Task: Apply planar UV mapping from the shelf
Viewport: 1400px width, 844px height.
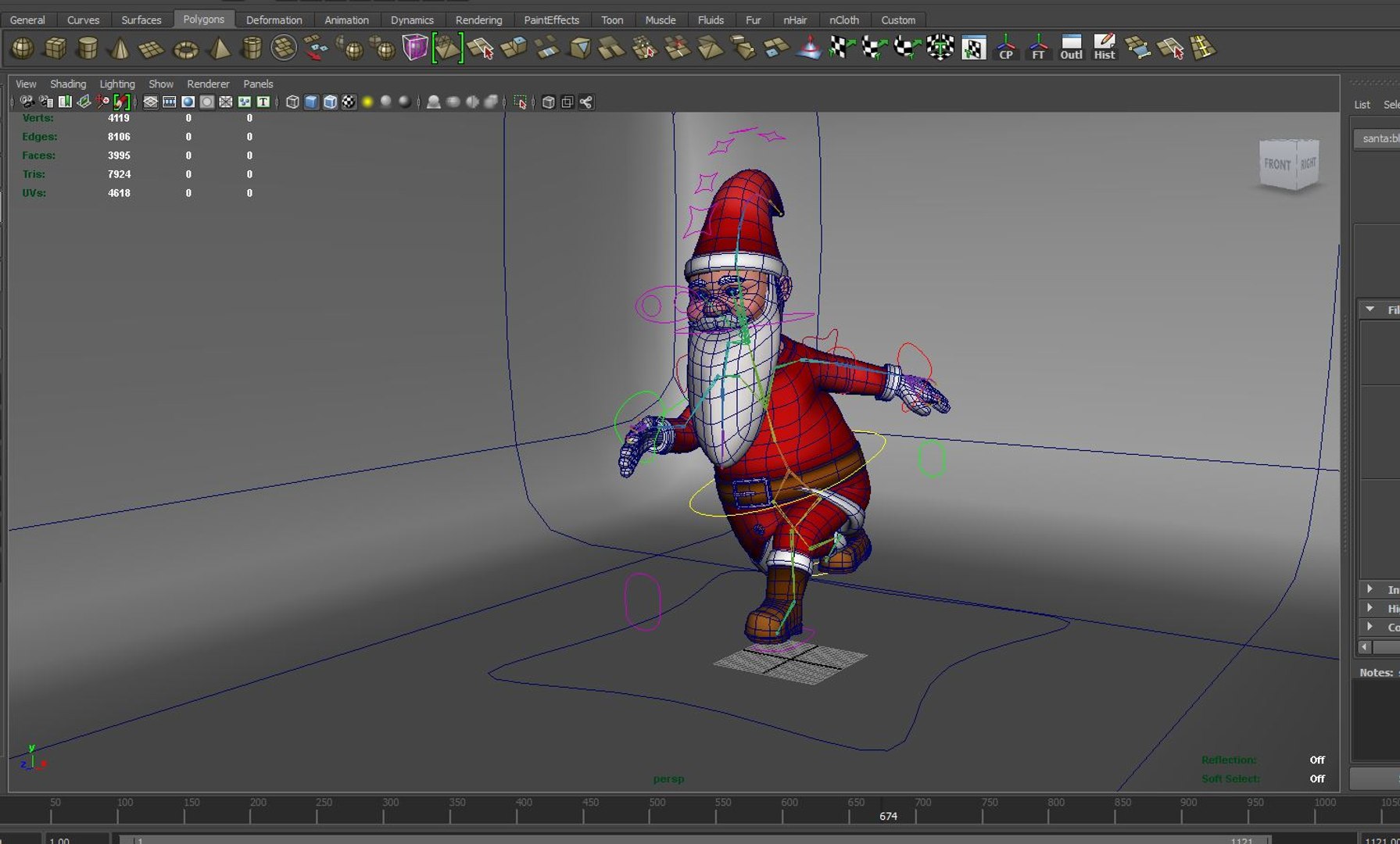Action: point(842,48)
